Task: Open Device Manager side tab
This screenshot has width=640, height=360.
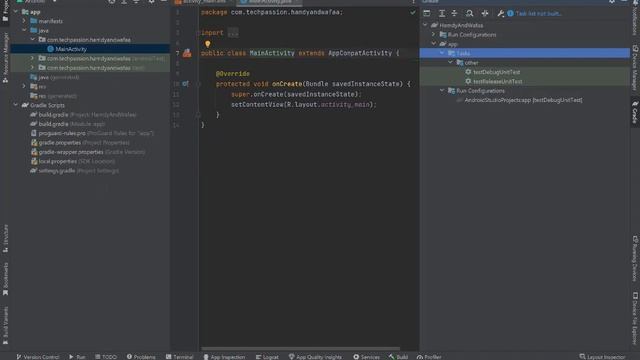Action: [x=635, y=67]
